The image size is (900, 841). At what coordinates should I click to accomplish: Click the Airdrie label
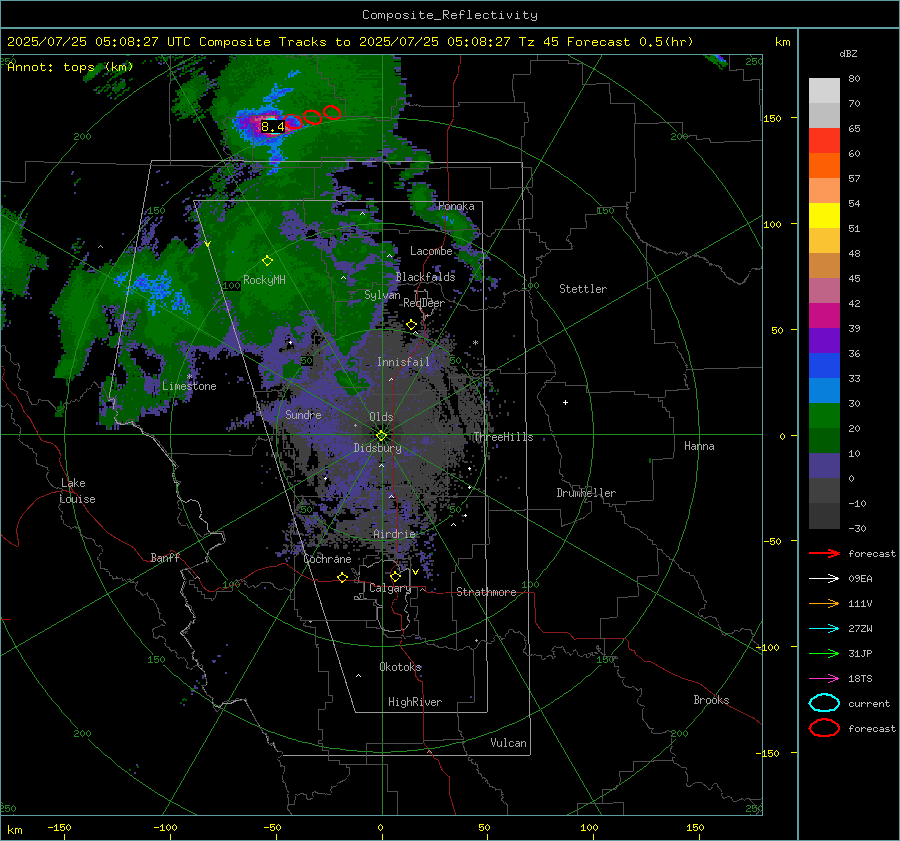coord(394,534)
